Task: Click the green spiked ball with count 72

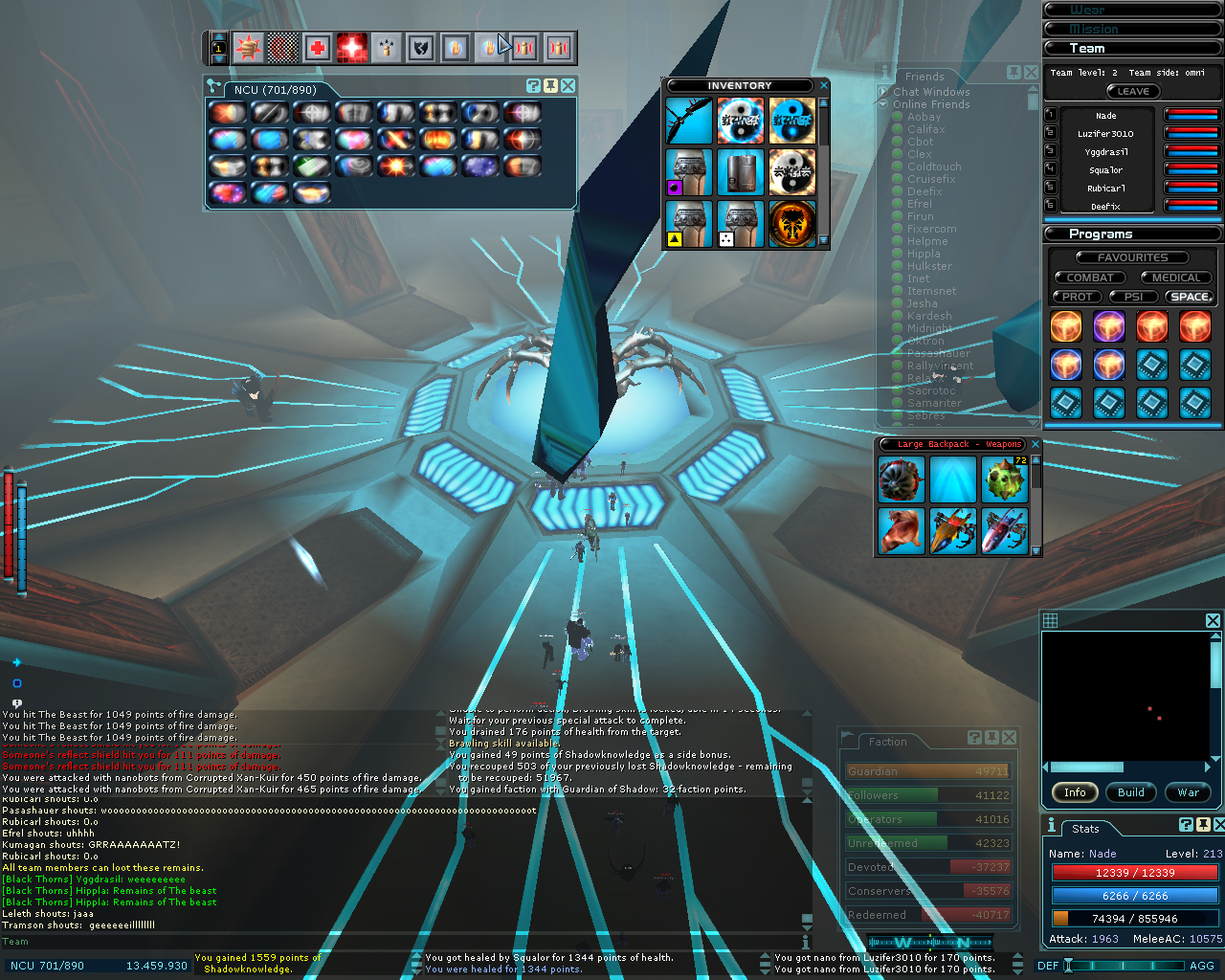Action: coord(1005,479)
